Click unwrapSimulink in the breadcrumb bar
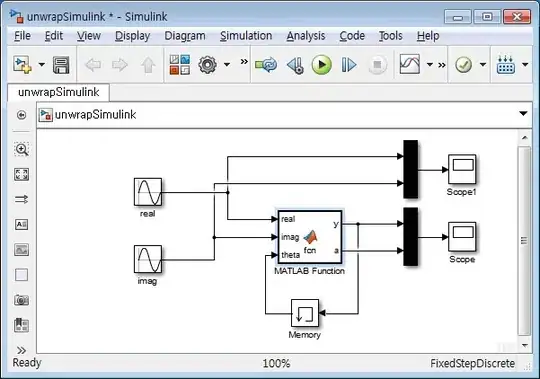 95,115
